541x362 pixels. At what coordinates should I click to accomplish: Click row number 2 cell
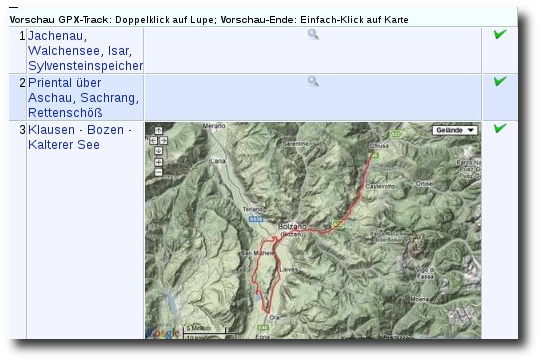click(x=18, y=98)
